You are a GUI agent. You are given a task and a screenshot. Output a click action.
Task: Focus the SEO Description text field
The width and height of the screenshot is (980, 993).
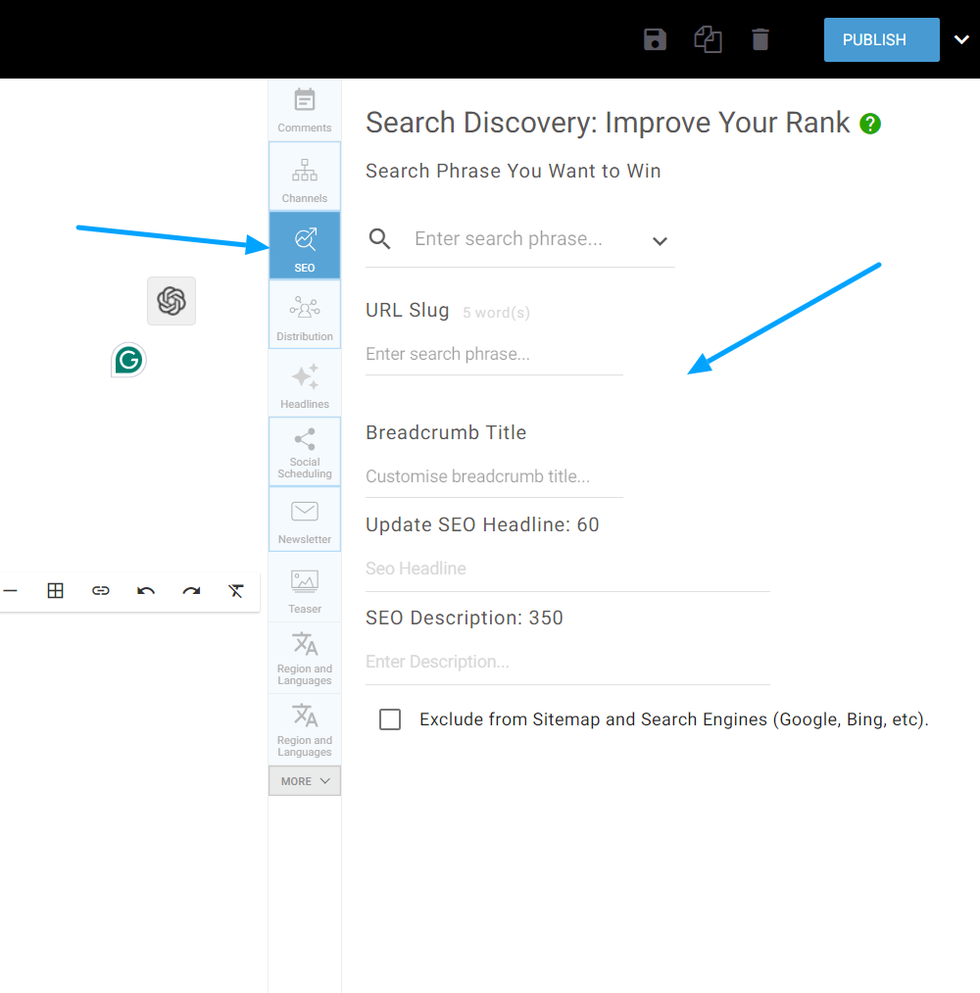567,662
